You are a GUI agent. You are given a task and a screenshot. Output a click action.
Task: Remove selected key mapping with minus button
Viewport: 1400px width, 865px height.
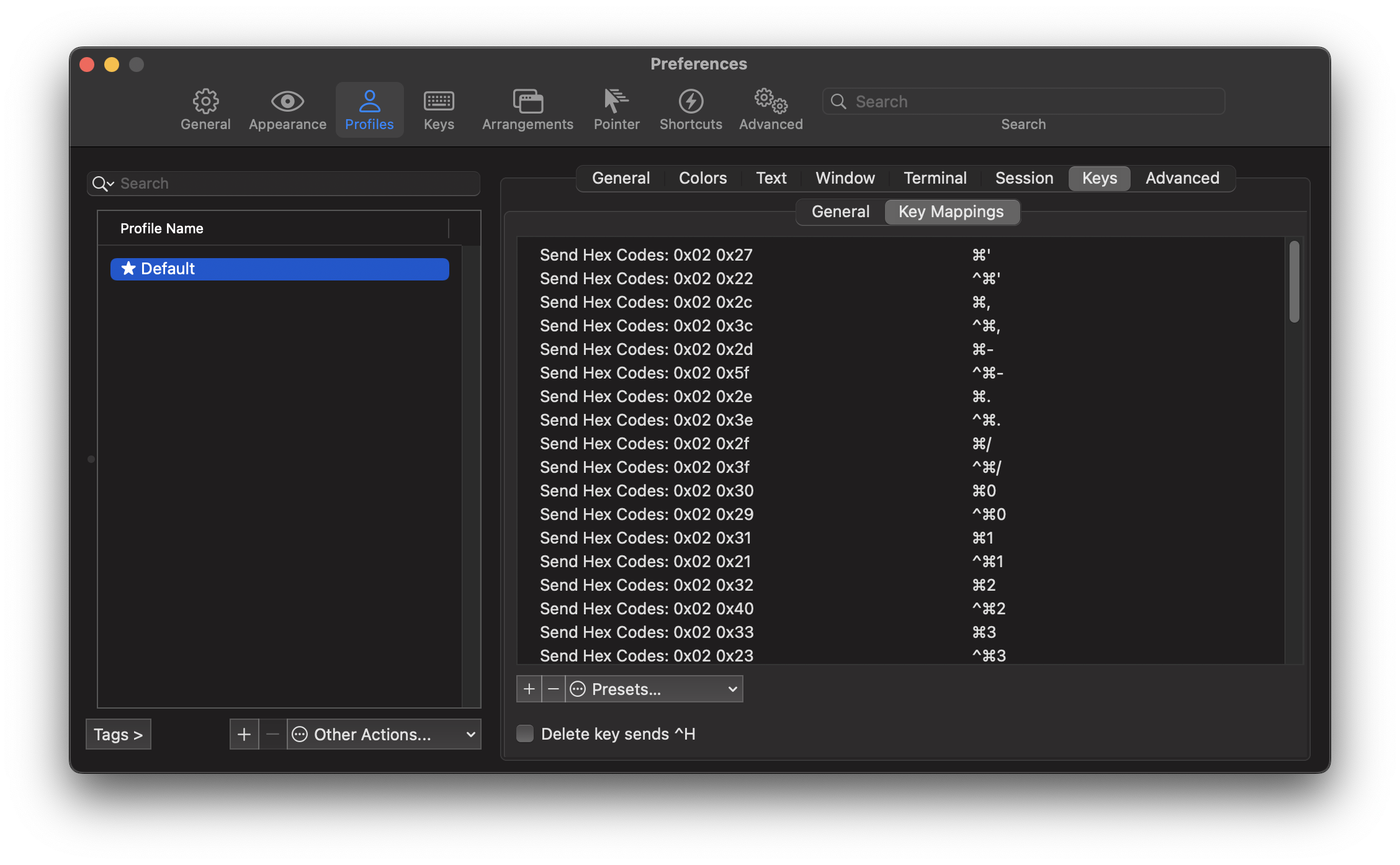coord(554,689)
